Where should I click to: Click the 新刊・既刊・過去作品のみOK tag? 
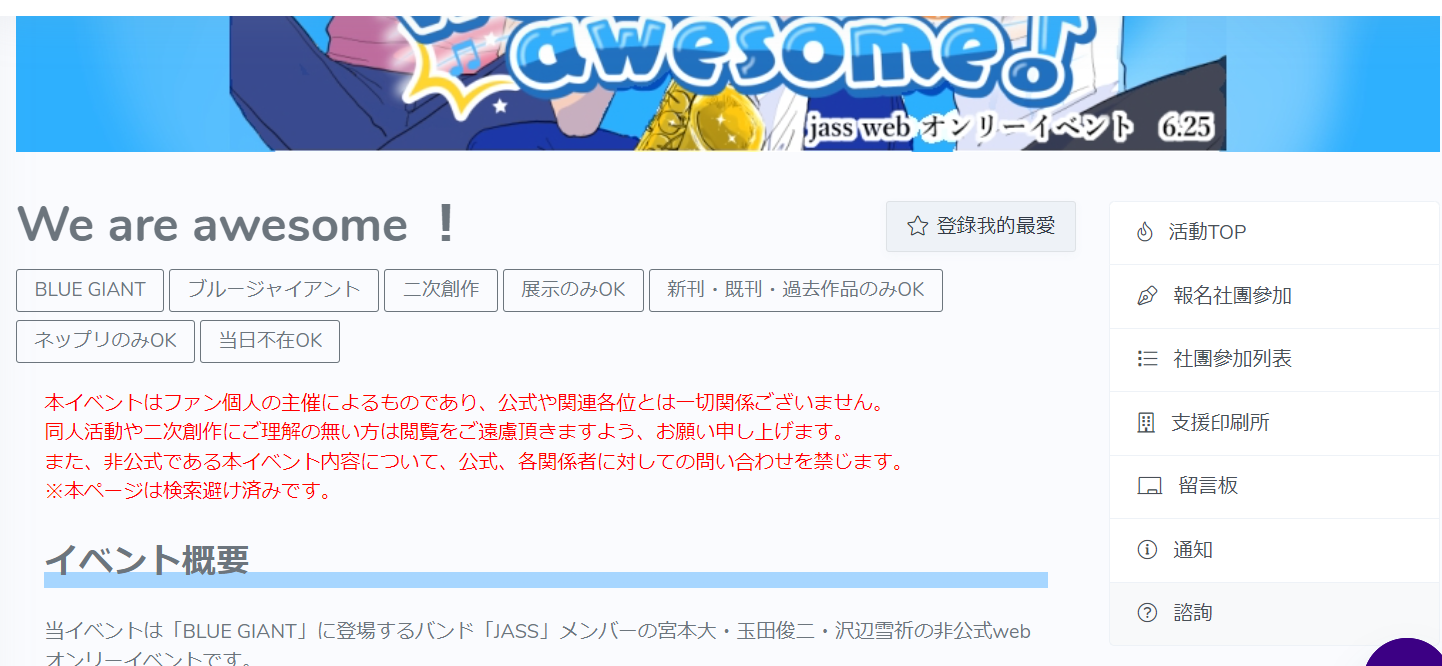click(796, 290)
